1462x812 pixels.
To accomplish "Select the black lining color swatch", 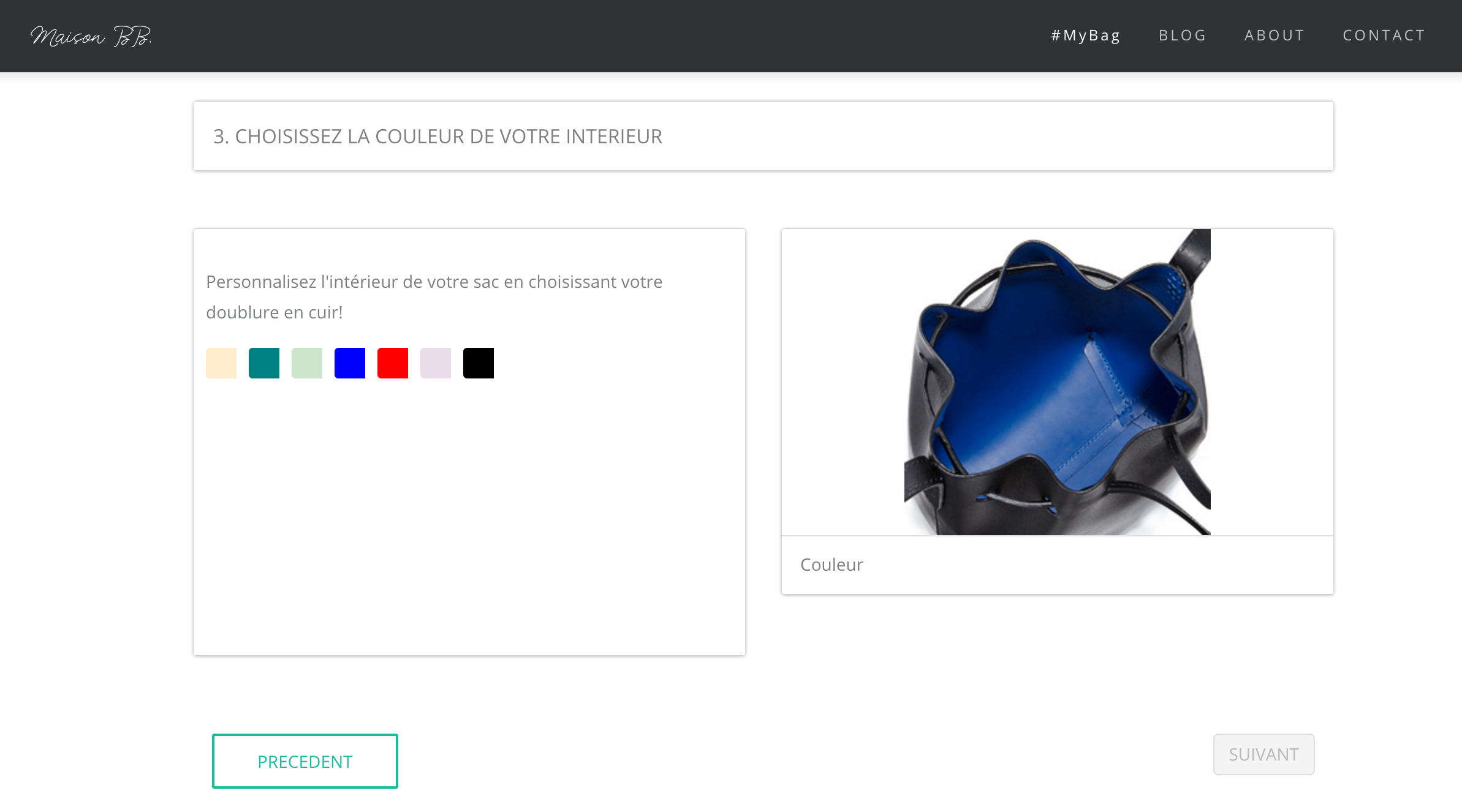I will pos(479,363).
